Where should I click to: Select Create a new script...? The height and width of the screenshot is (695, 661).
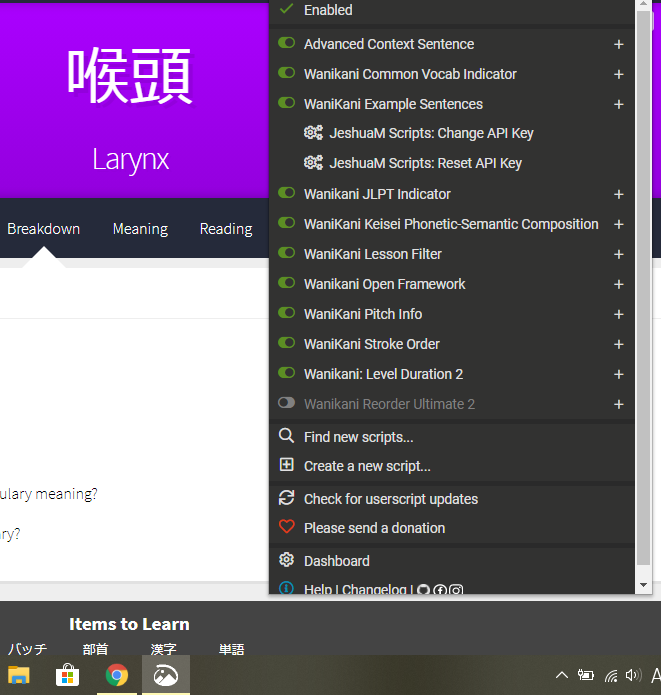tap(367, 466)
